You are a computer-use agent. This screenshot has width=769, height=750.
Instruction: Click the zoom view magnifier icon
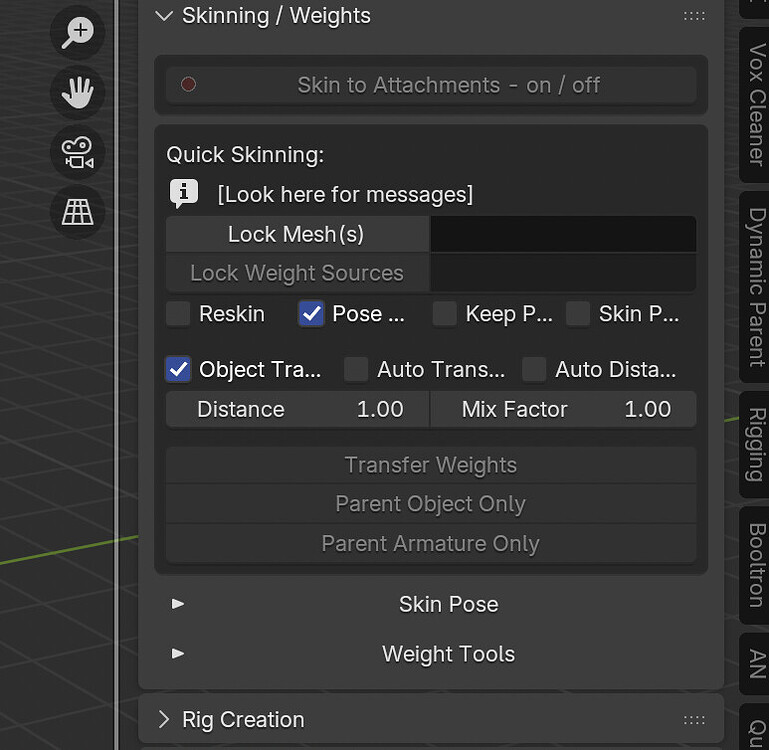(77, 32)
